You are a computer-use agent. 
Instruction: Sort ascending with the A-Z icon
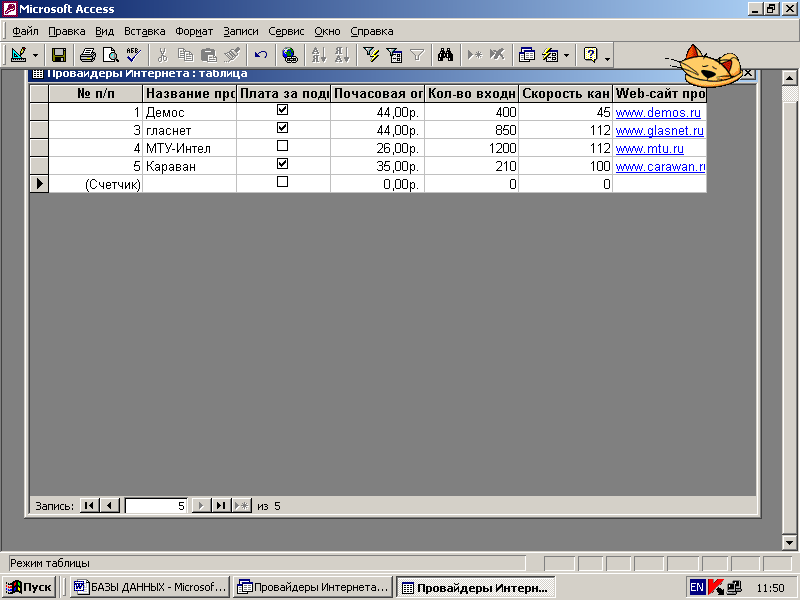(319, 55)
